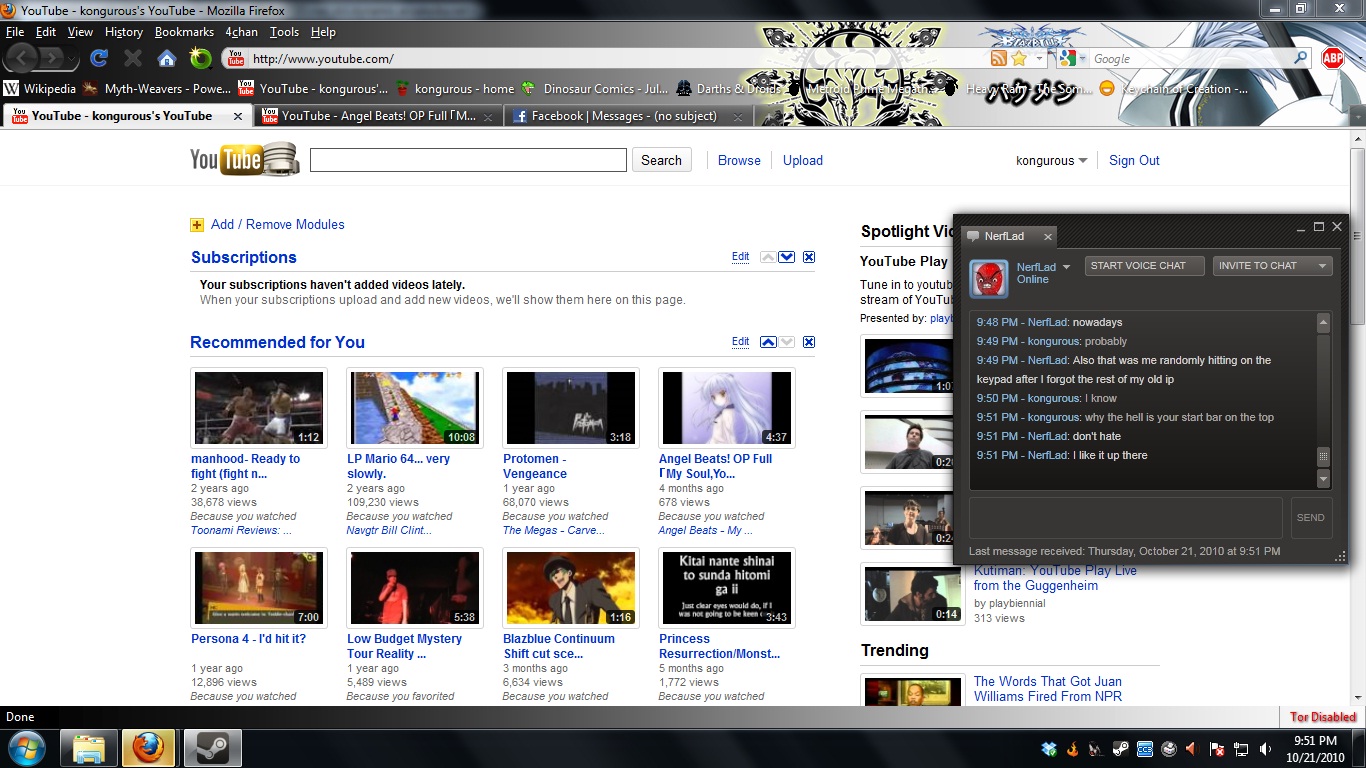Screen dimensions: 1366x768
Task: Click the Steam icon in system tray
Action: point(1121,749)
